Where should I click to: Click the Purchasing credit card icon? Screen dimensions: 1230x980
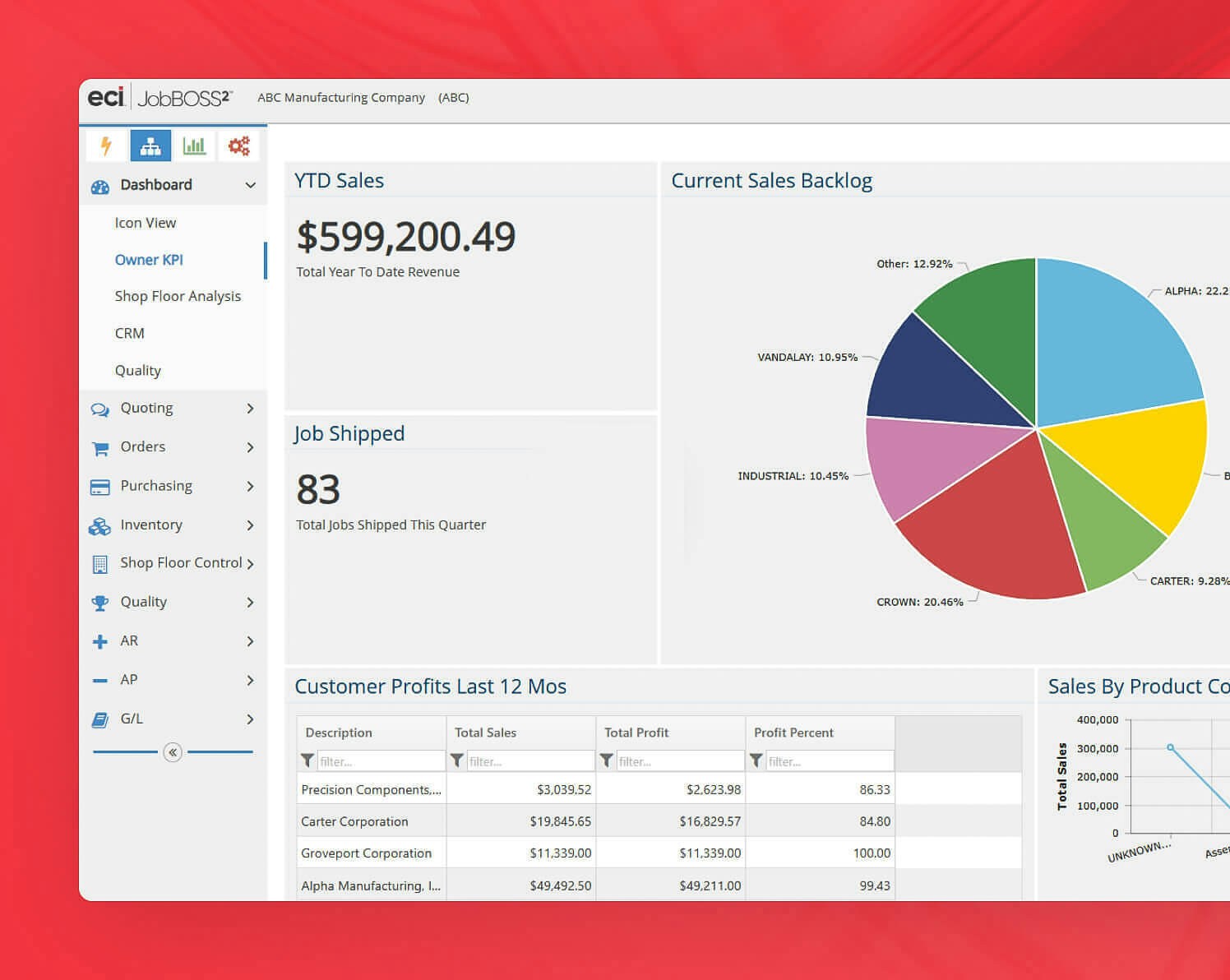(99, 487)
